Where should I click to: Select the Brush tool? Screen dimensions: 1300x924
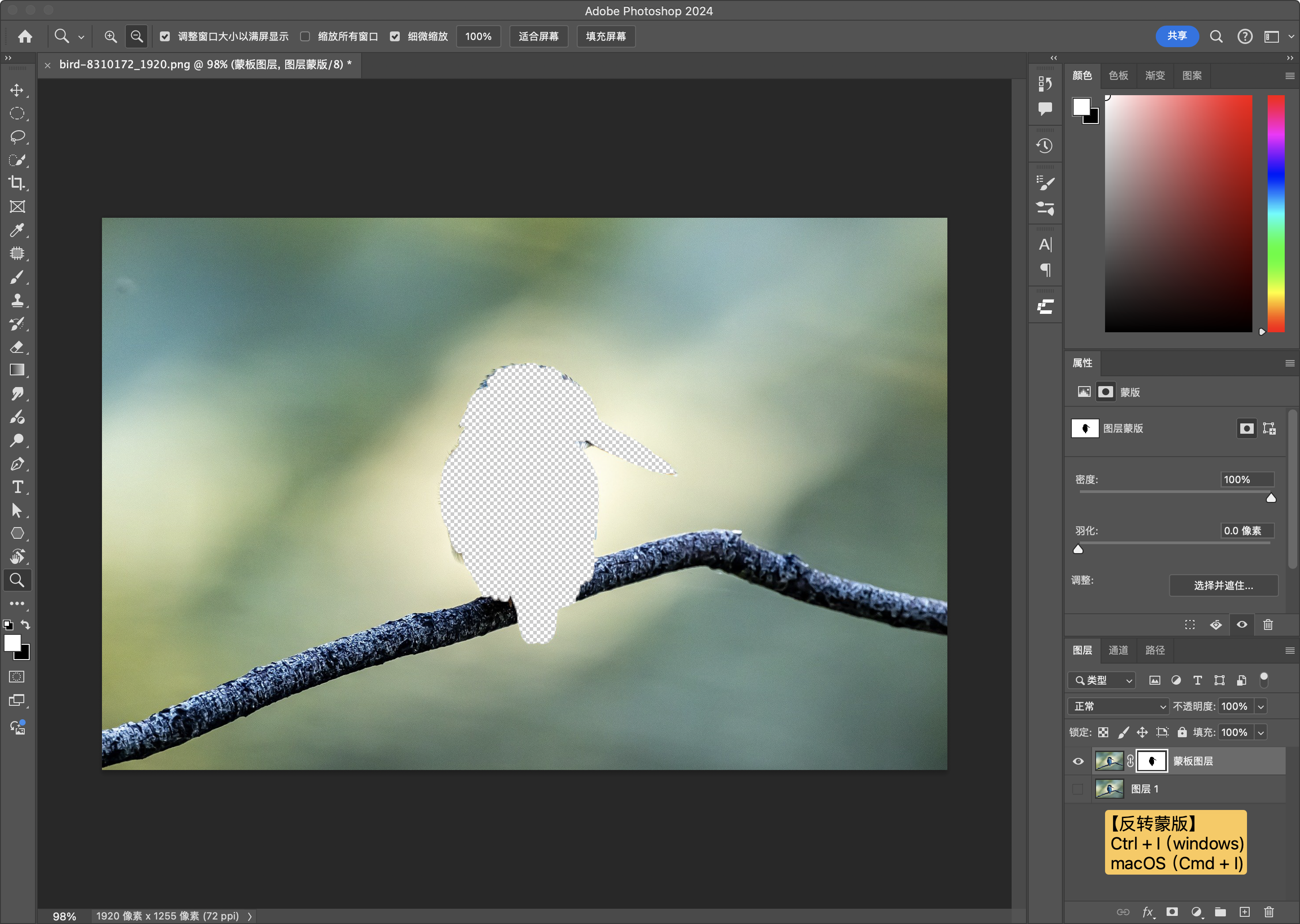(x=17, y=277)
